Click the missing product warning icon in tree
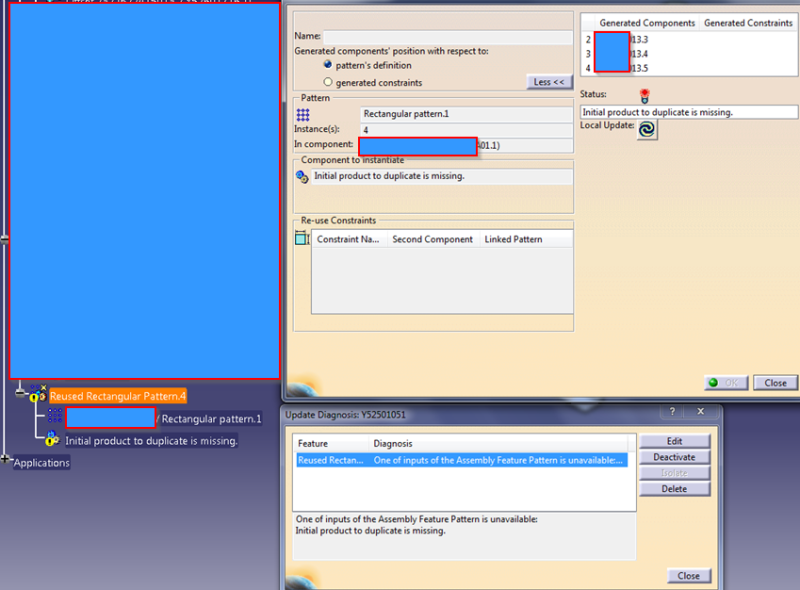 tap(52, 438)
